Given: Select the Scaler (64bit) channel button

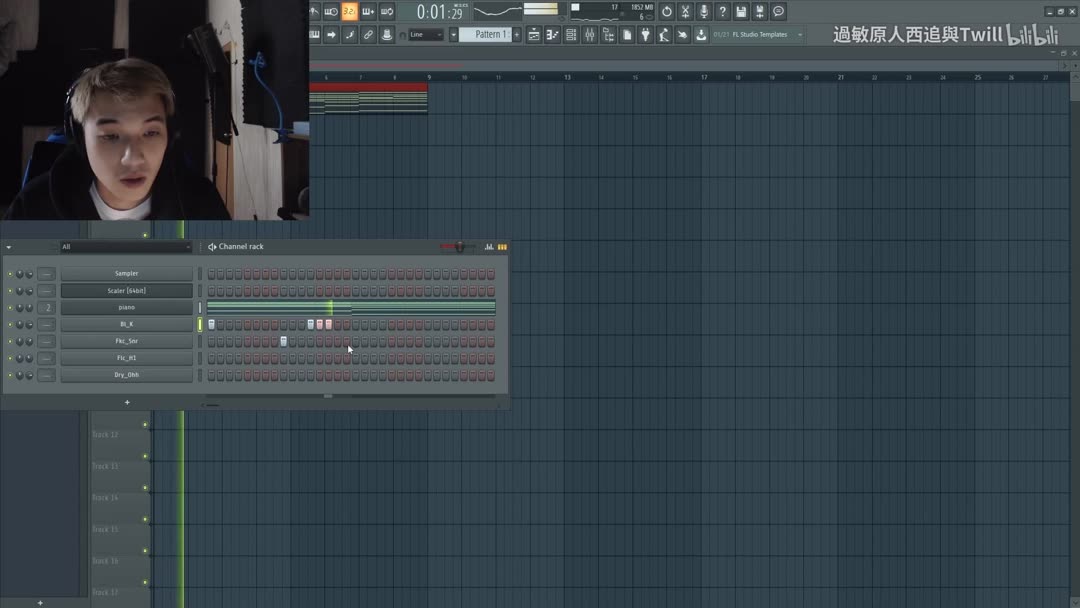Looking at the screenshot, I should point(128,290).
